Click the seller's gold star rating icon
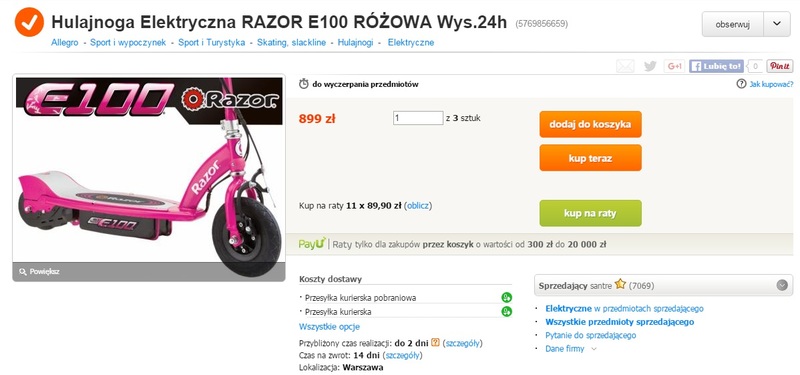Screen dimensions: 800x375 click(620, 284)
